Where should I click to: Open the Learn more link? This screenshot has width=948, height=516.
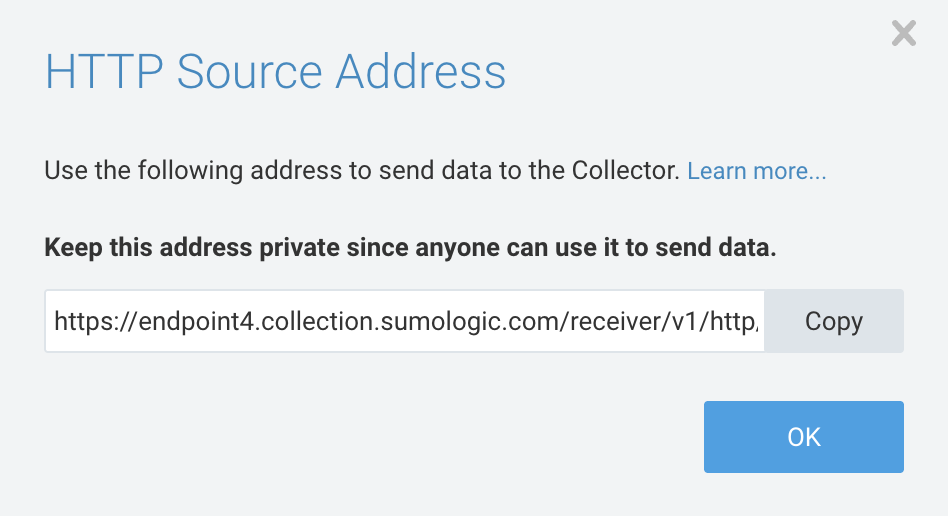(x=756, y=171)
